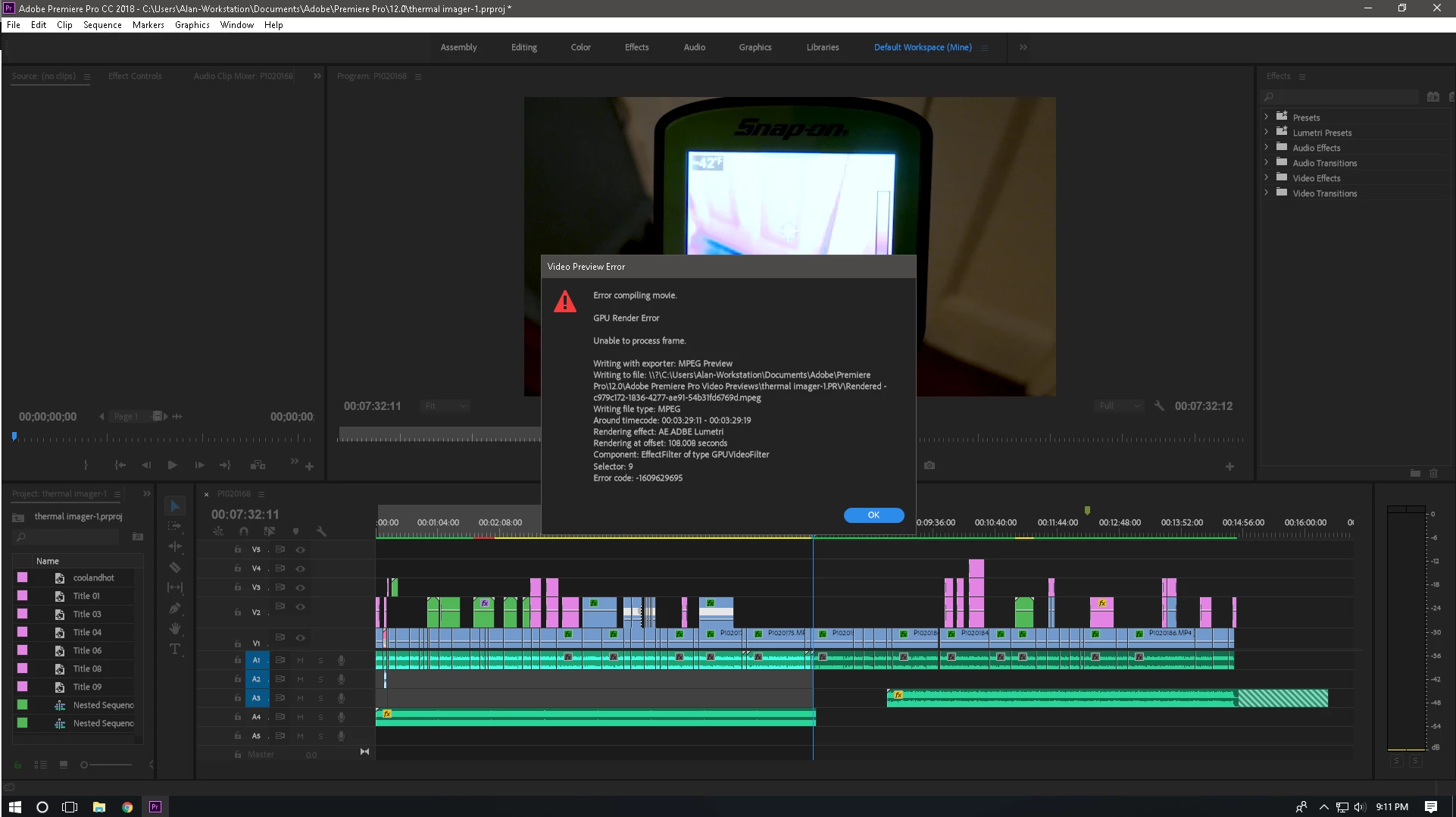Toggle V4 track output eye
This screenshot has width=1456, height=817.
tap(301, 568)
